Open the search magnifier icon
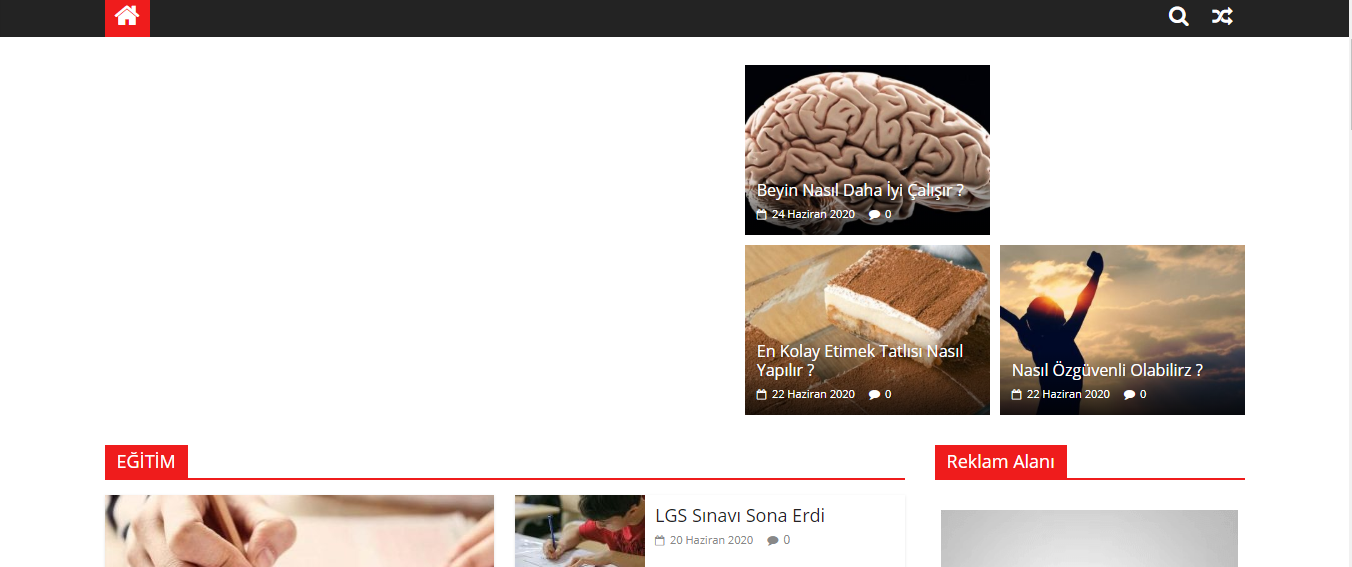This screenshot has width=1352, height=567. pyautogui.click(x=1179, y=17)
